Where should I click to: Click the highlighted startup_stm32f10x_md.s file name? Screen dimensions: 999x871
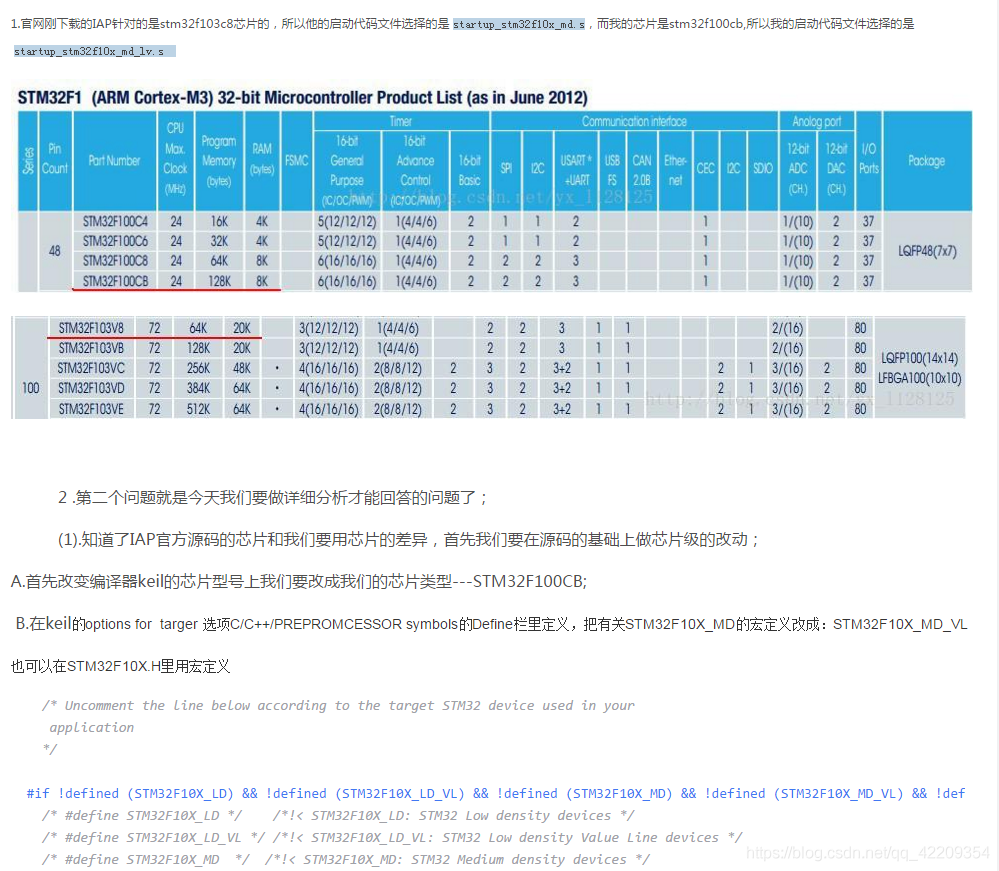(x=519, y=24)
